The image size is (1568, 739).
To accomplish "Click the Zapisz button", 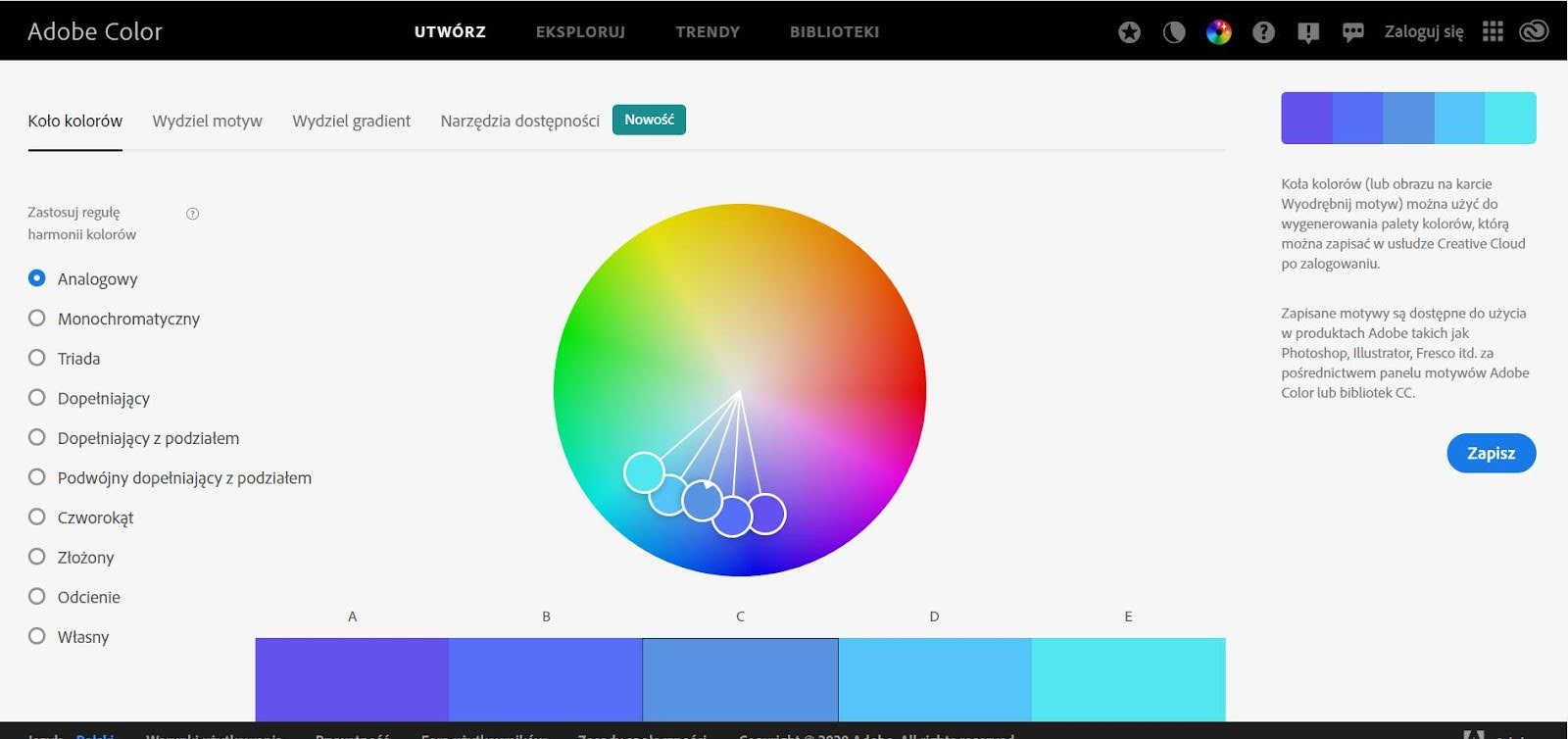I will click(x=1491, y=453).
